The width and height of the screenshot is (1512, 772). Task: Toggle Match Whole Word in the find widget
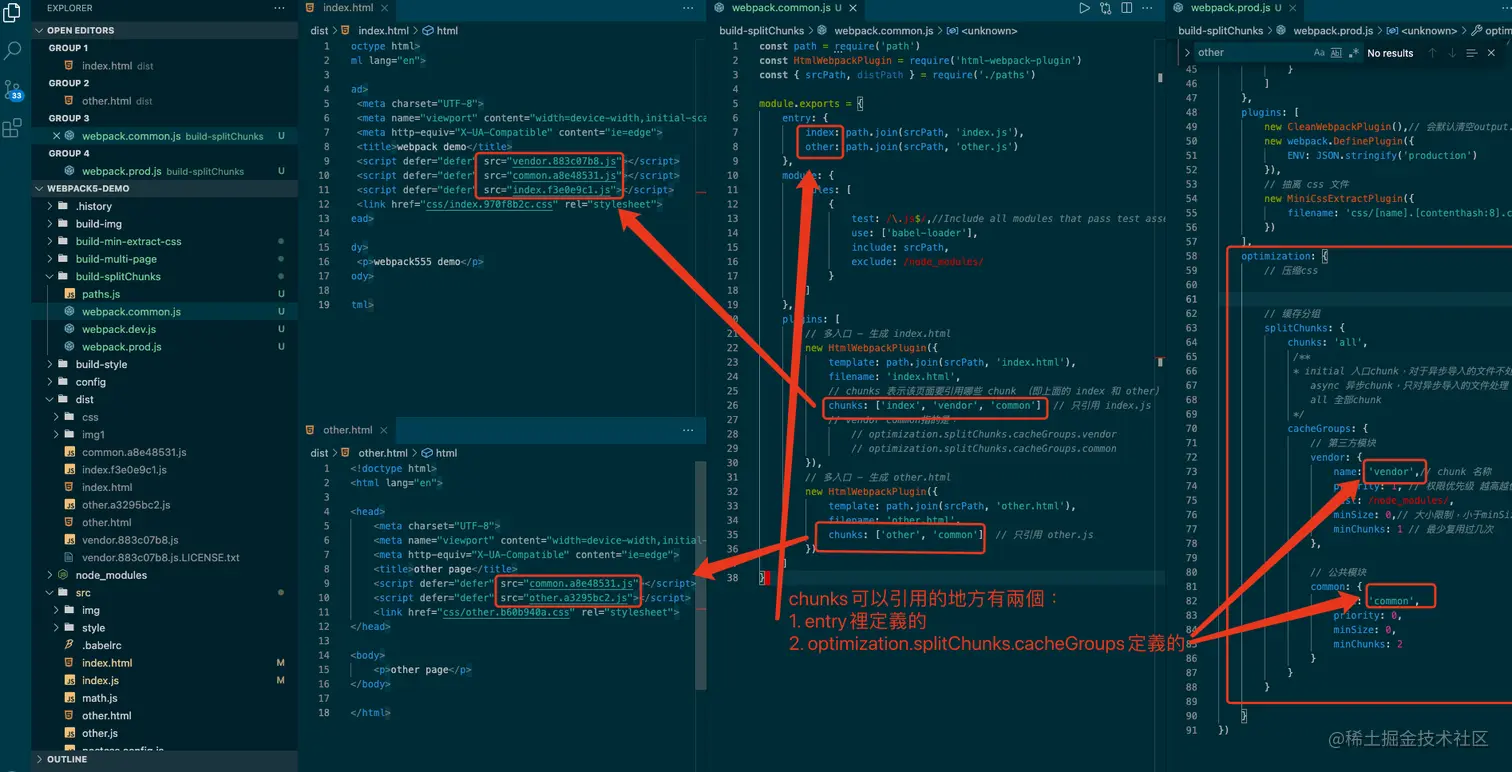(x=1337, y=53)
